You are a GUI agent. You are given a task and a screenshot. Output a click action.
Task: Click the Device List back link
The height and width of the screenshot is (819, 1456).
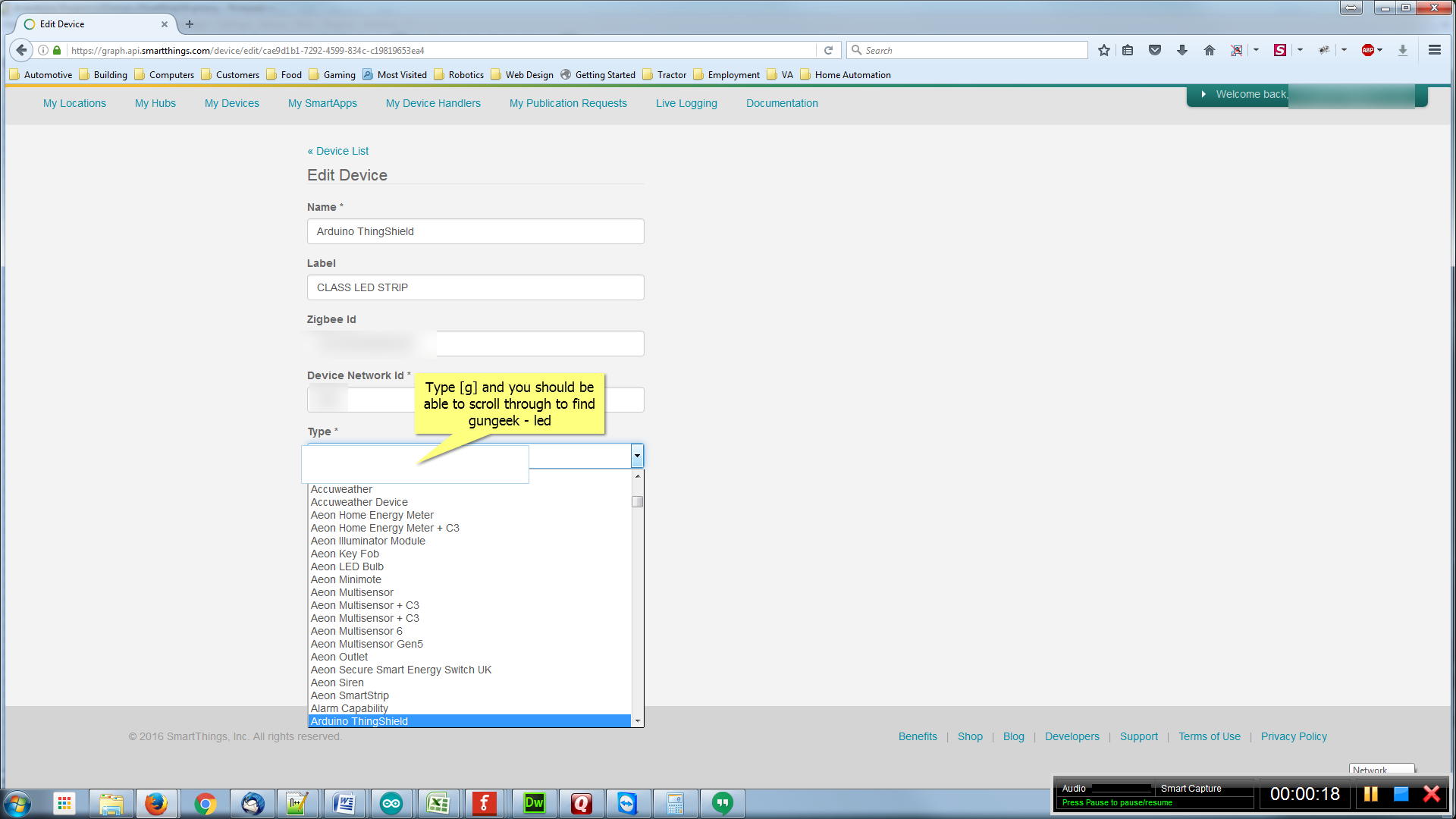pos(338,151)
